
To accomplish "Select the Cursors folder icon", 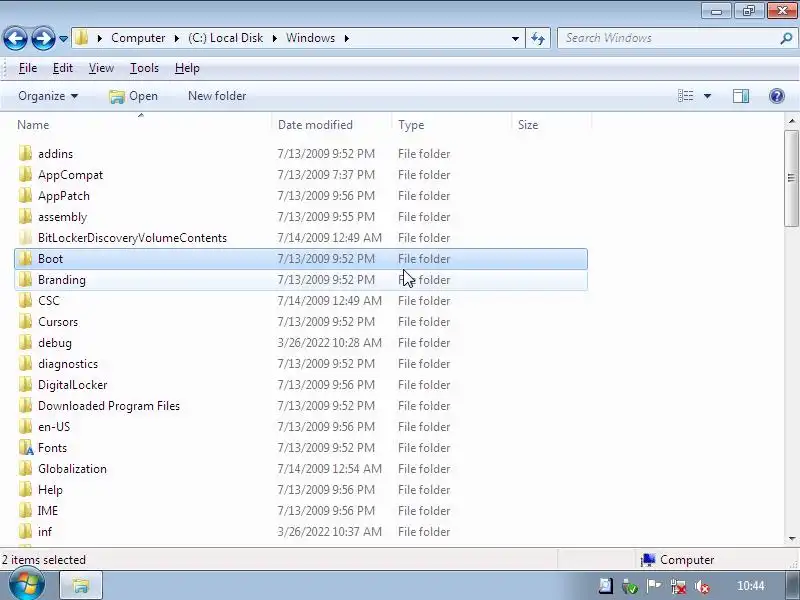I will (25, 321).
